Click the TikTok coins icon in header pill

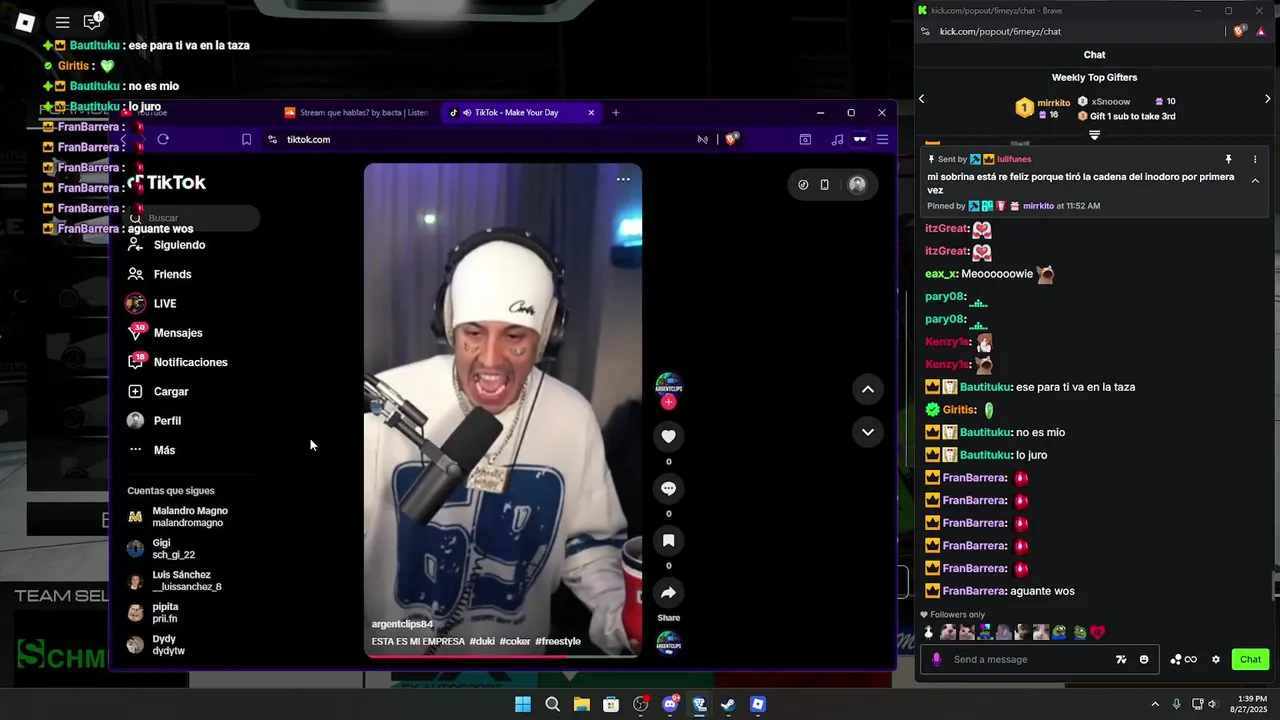tap(803, 184)
